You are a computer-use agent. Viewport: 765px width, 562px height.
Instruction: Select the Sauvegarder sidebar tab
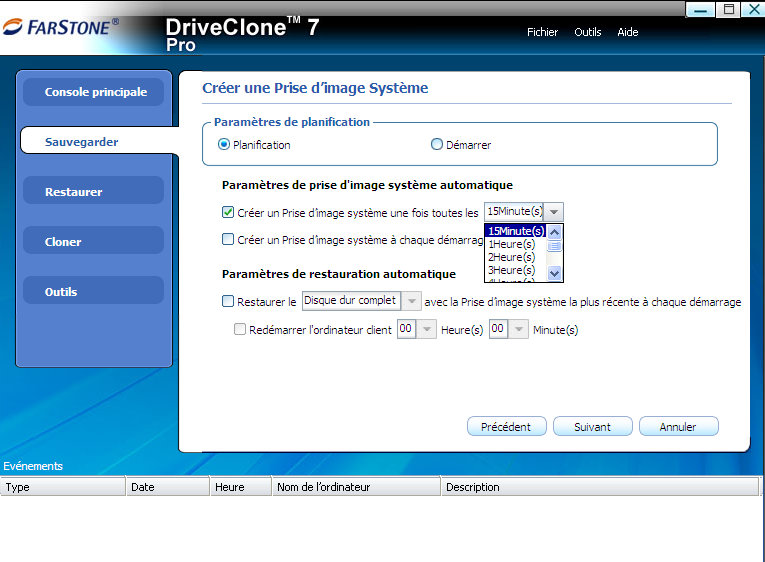click(98, 140)
